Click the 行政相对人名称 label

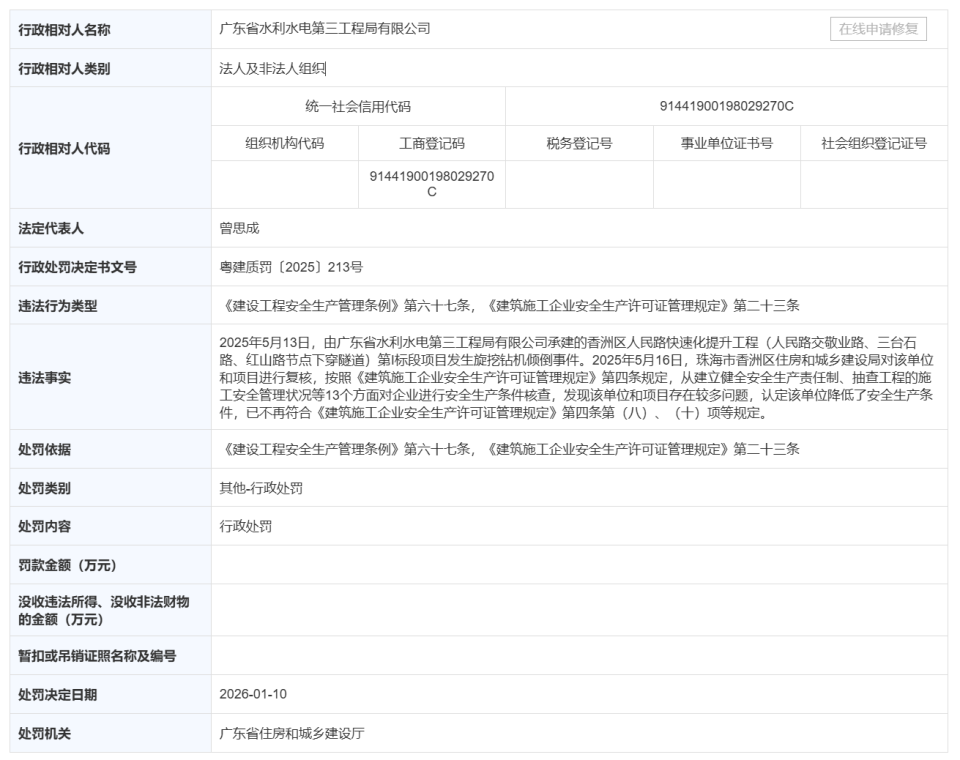64,29
